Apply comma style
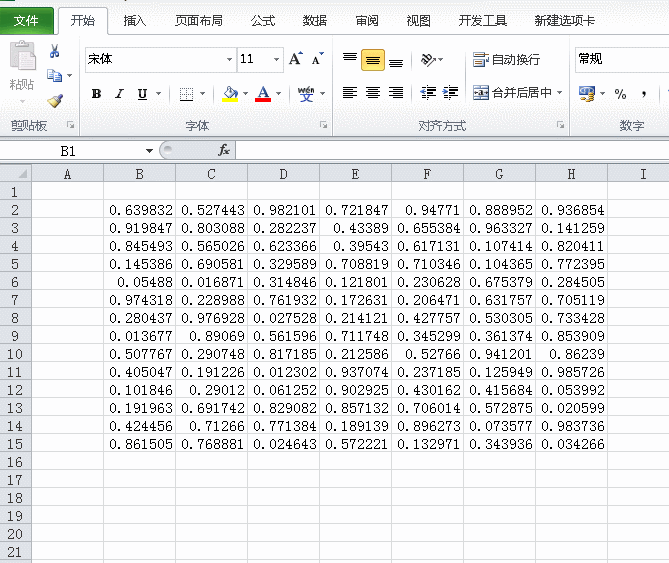Viewport: 669px width, 563px height. (643, 93)
